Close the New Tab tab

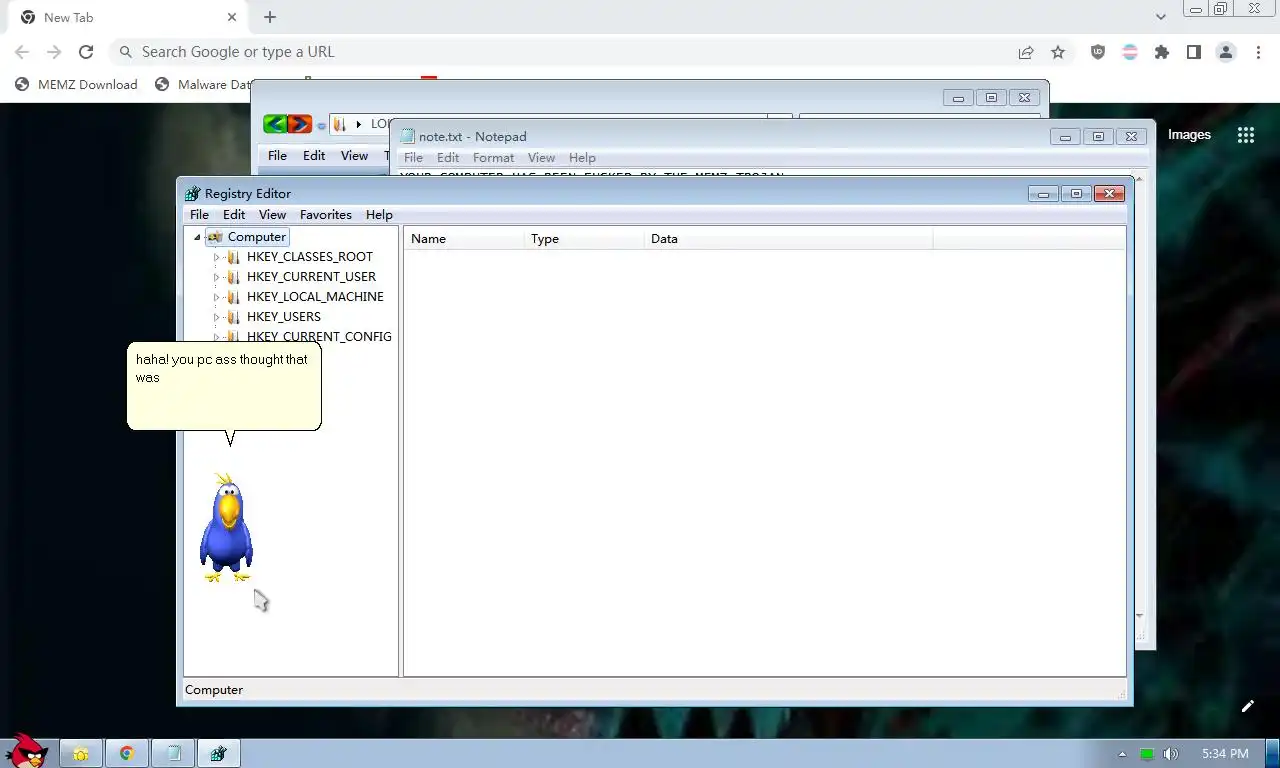pos(232,17)
